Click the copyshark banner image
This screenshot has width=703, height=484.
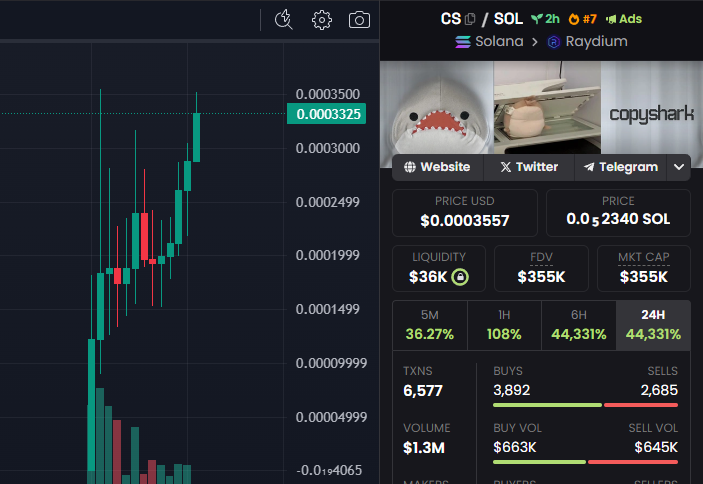pos(541,108)
